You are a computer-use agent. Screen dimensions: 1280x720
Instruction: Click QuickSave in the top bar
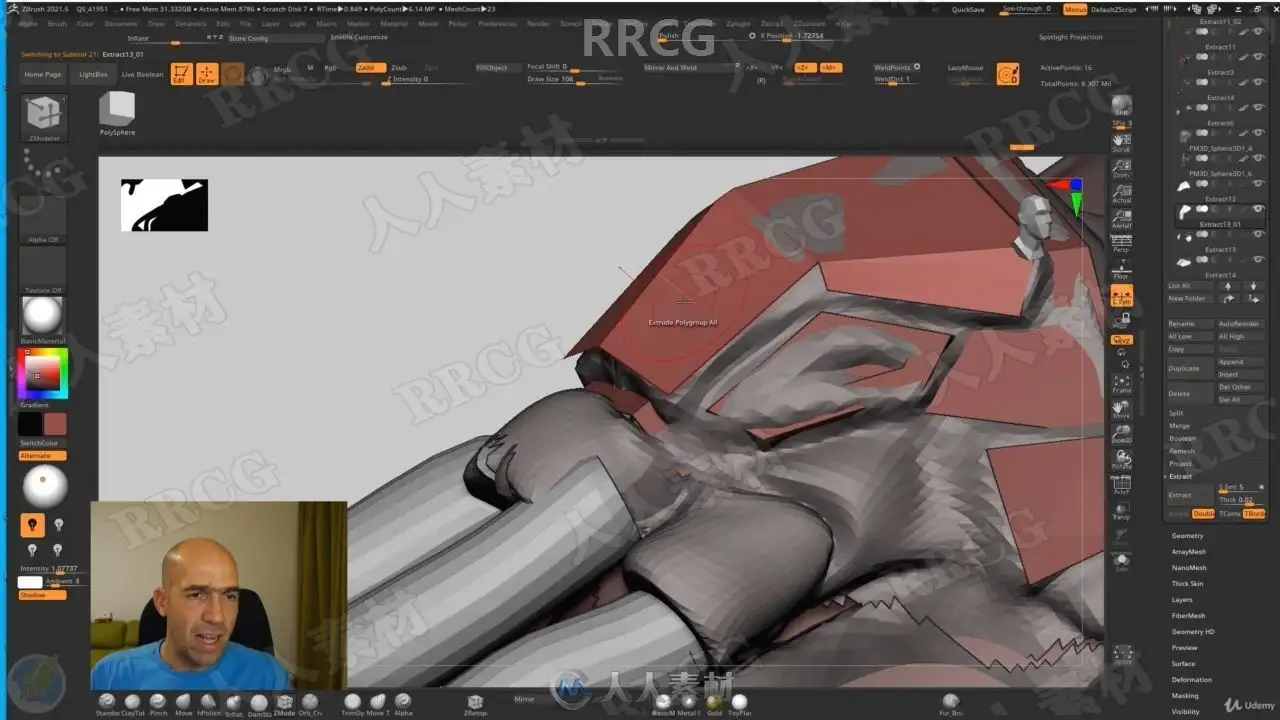[967, 9]
